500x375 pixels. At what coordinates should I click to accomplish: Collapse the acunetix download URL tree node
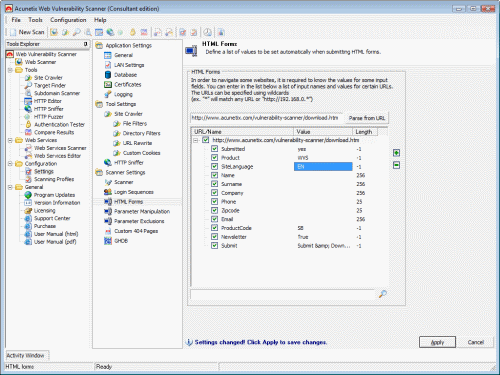[x=196, y=140]
